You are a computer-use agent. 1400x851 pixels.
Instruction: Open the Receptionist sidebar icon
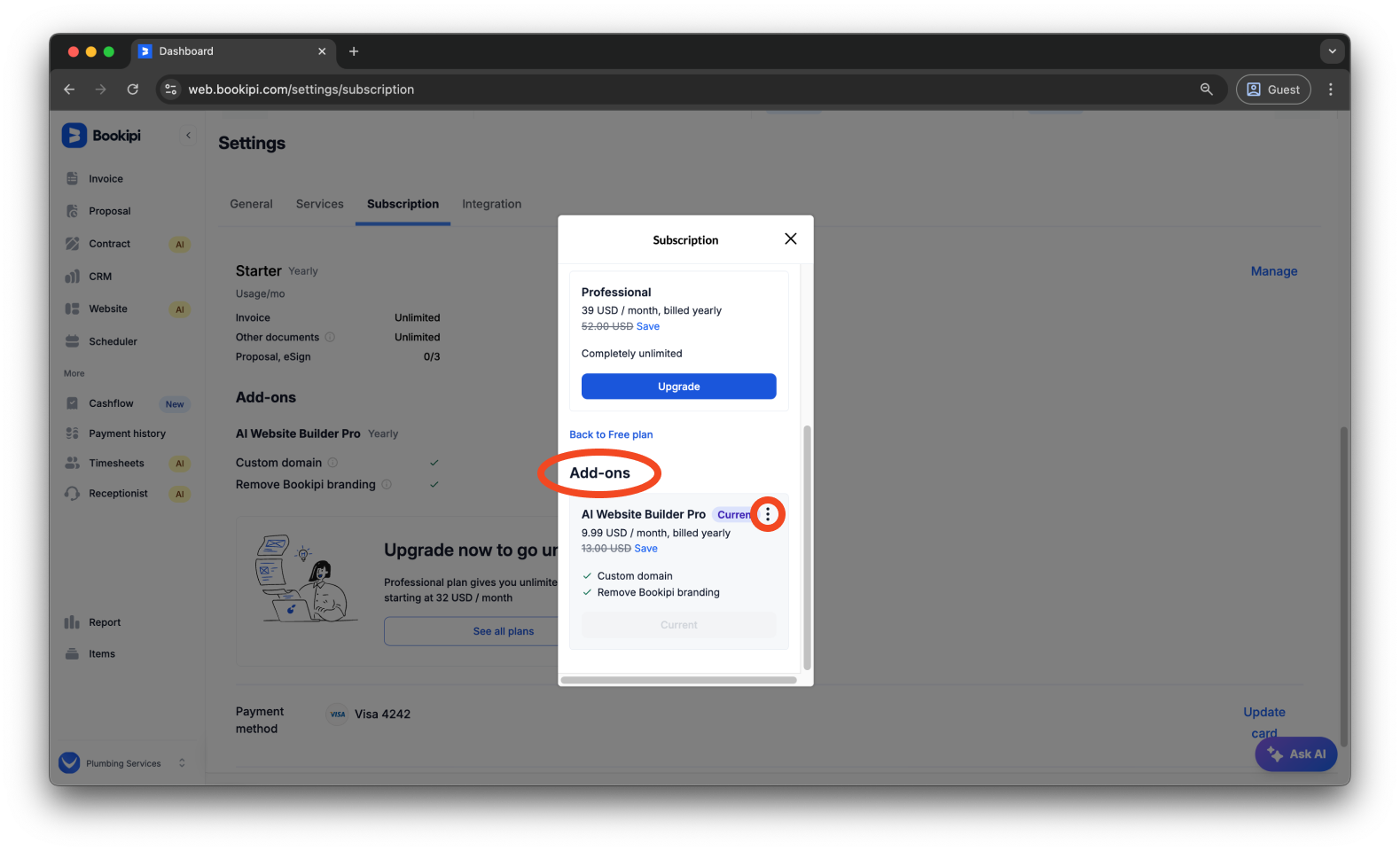73,493
